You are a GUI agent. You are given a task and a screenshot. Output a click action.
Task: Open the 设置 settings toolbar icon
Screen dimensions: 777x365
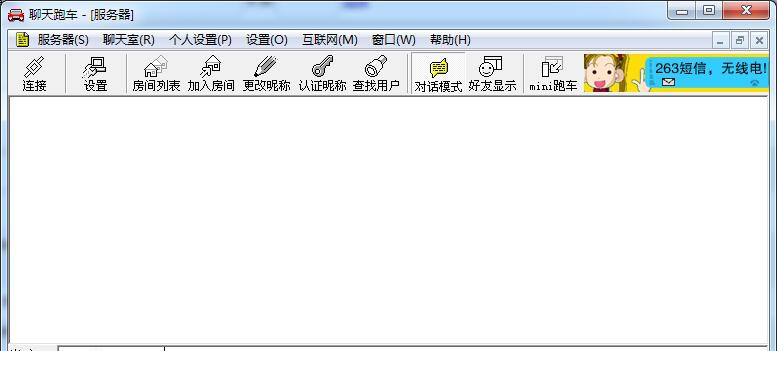[95, 74]
